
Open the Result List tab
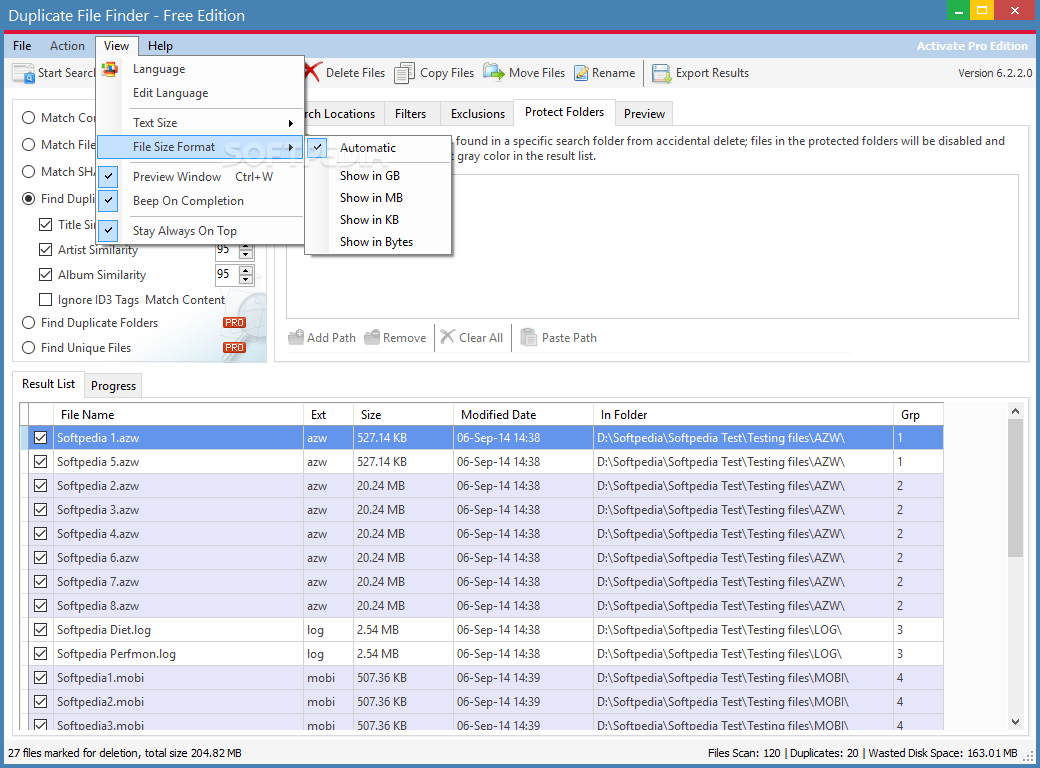[x=48, y=384]
